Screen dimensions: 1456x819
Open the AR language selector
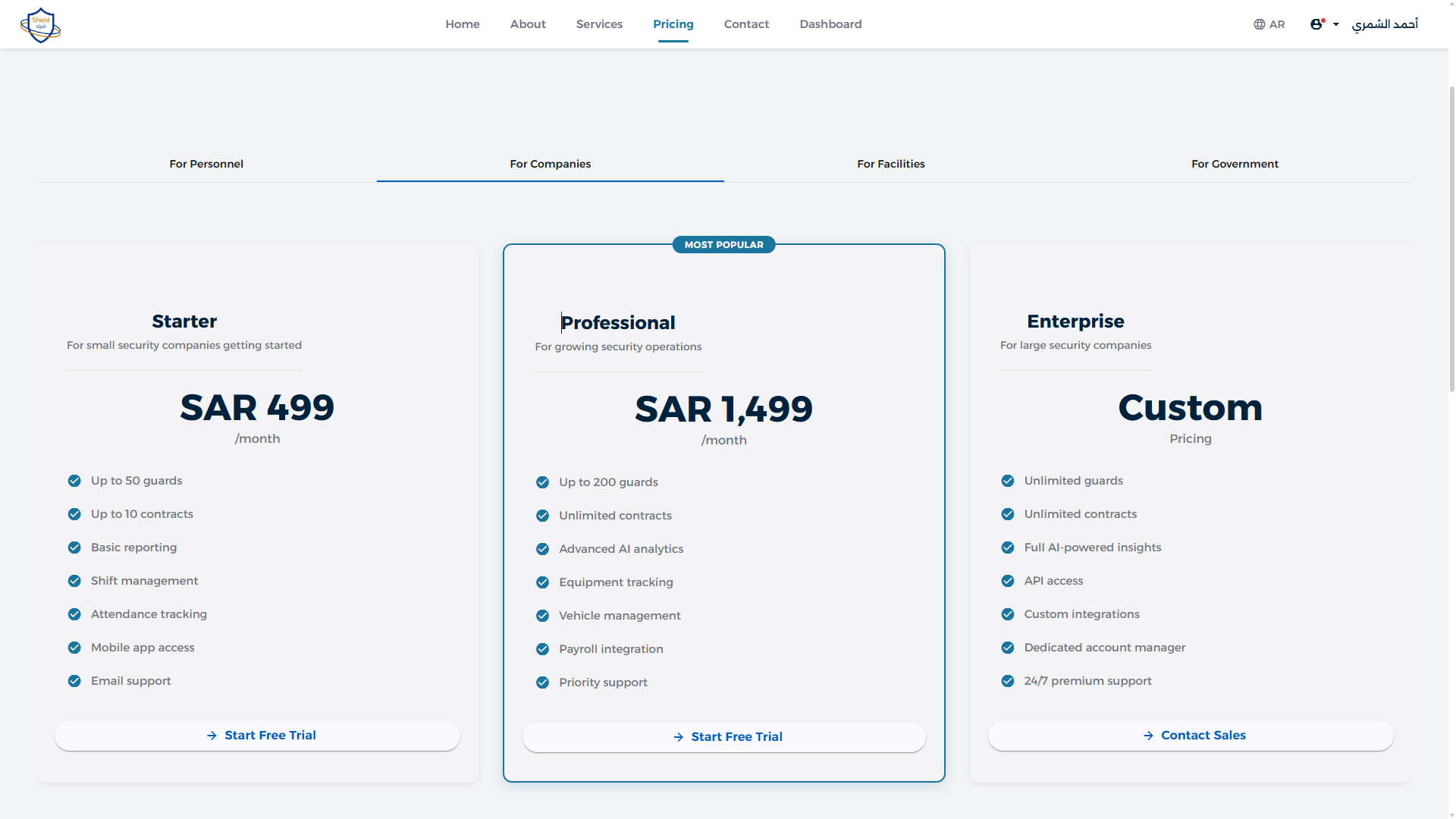[x=1269, y=24]
